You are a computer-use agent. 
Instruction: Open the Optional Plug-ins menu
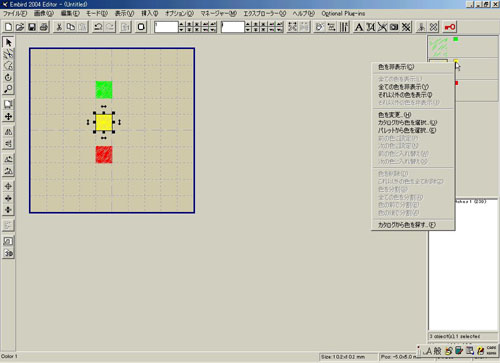pyautogui.click(x=343, y=14)
